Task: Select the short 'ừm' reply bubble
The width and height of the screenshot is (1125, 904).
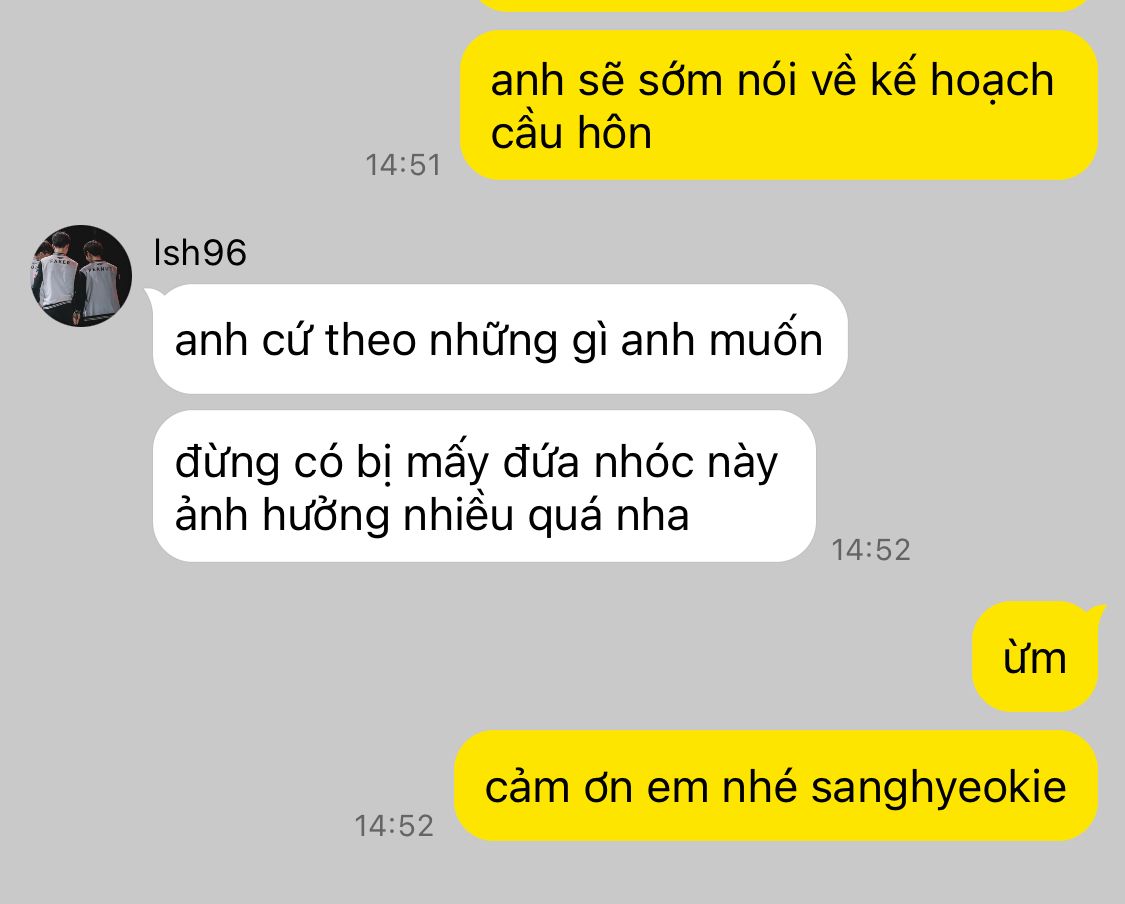Action: pos(1035,657)
